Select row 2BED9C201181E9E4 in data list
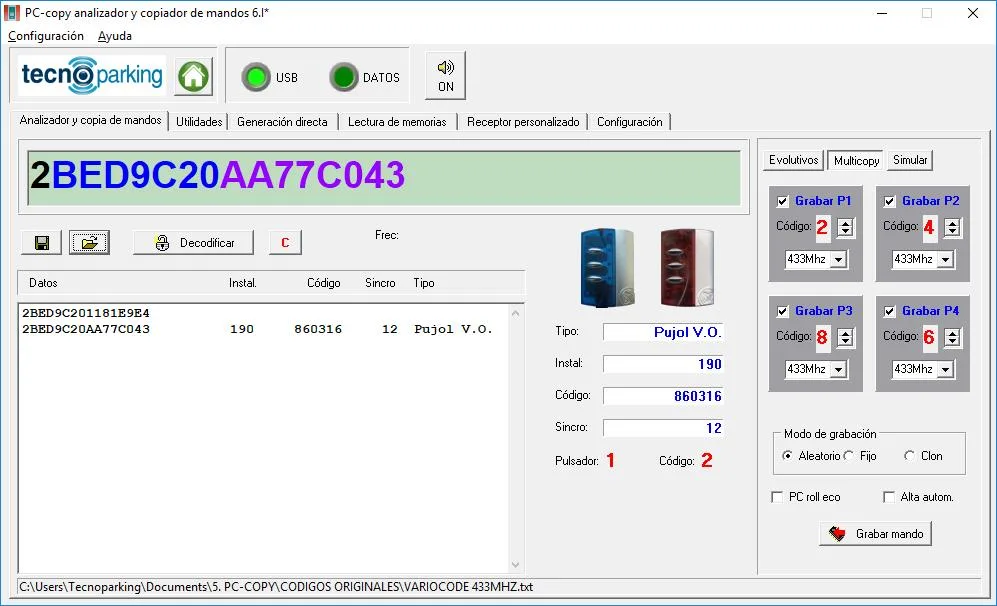The height and width of the screenshot is (606, 997). click(x=263, y=313)
